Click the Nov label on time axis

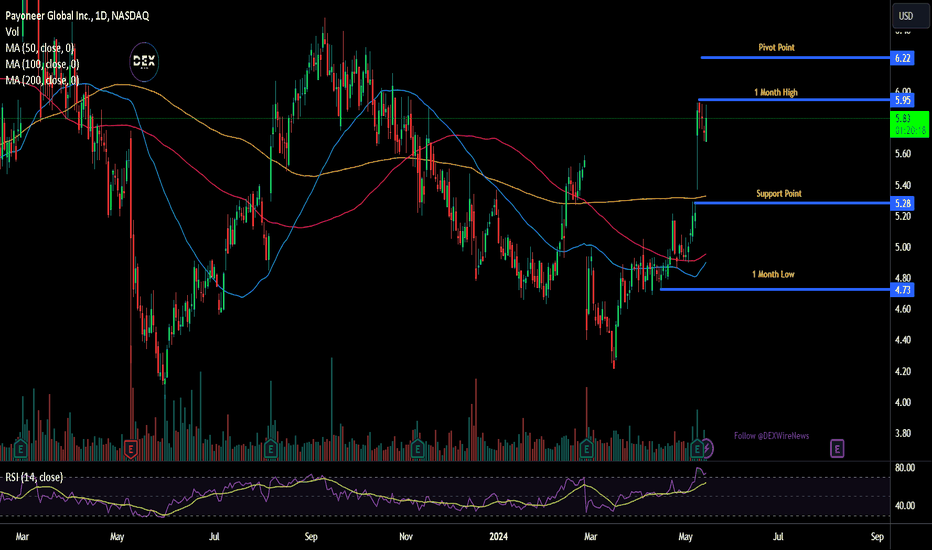point(406,536)
